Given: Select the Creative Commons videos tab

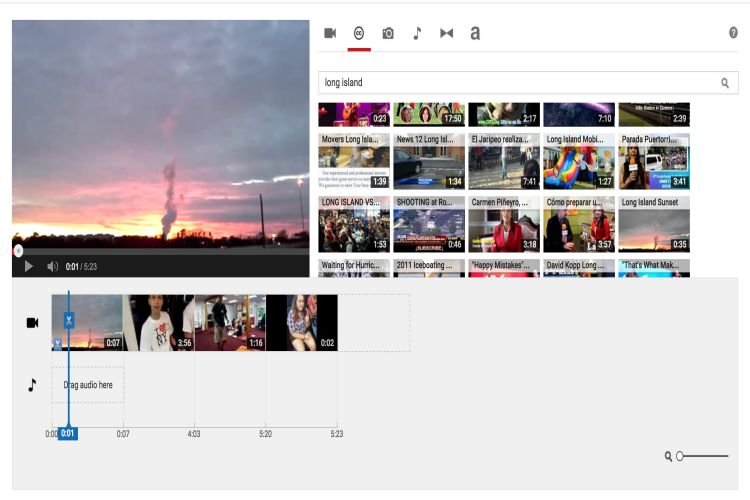Looking at the screenshot, I should click(x=359, y=33).
